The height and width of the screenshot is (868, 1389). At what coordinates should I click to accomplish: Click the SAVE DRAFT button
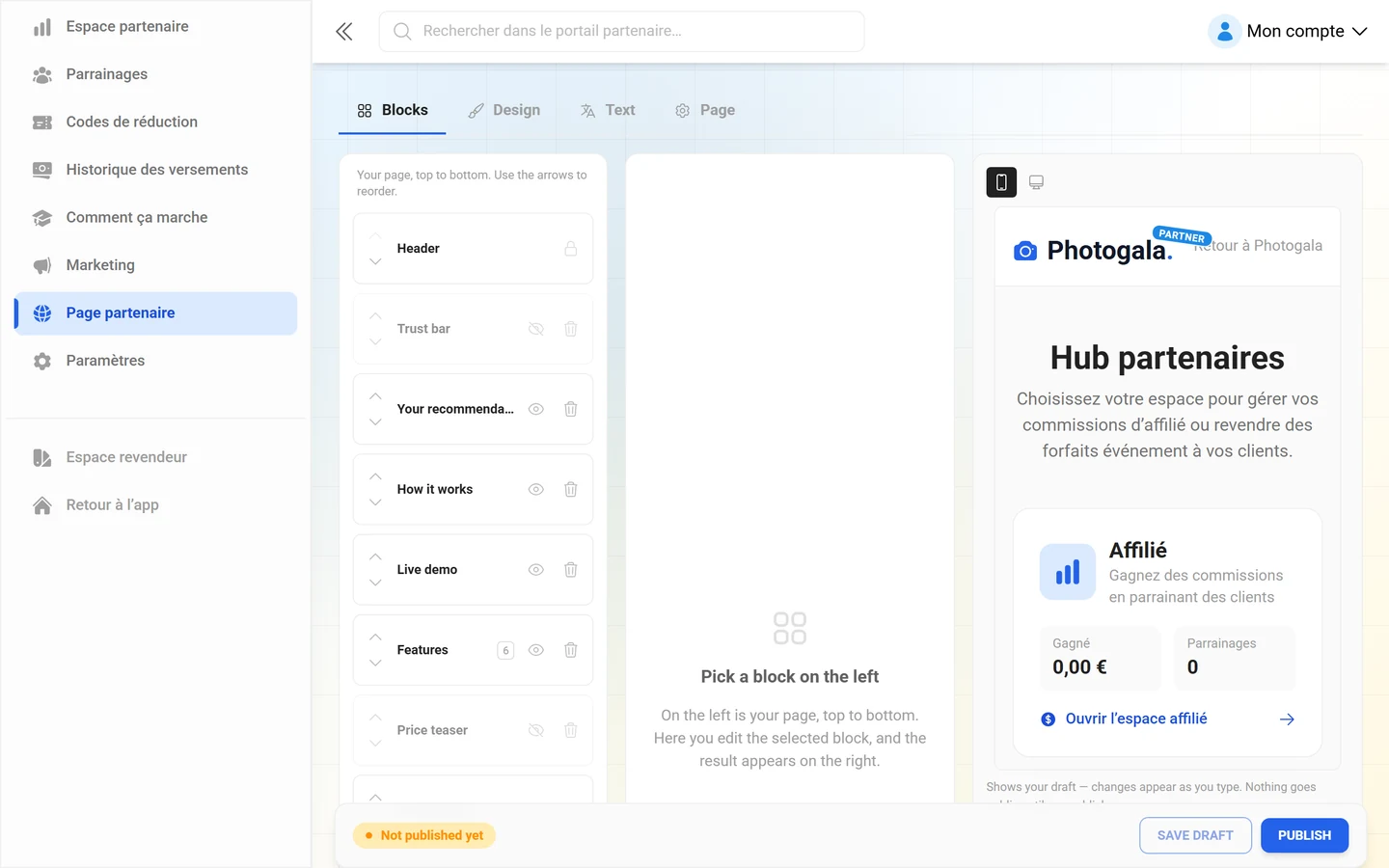pyautogui.click(x=1195, y=835)
